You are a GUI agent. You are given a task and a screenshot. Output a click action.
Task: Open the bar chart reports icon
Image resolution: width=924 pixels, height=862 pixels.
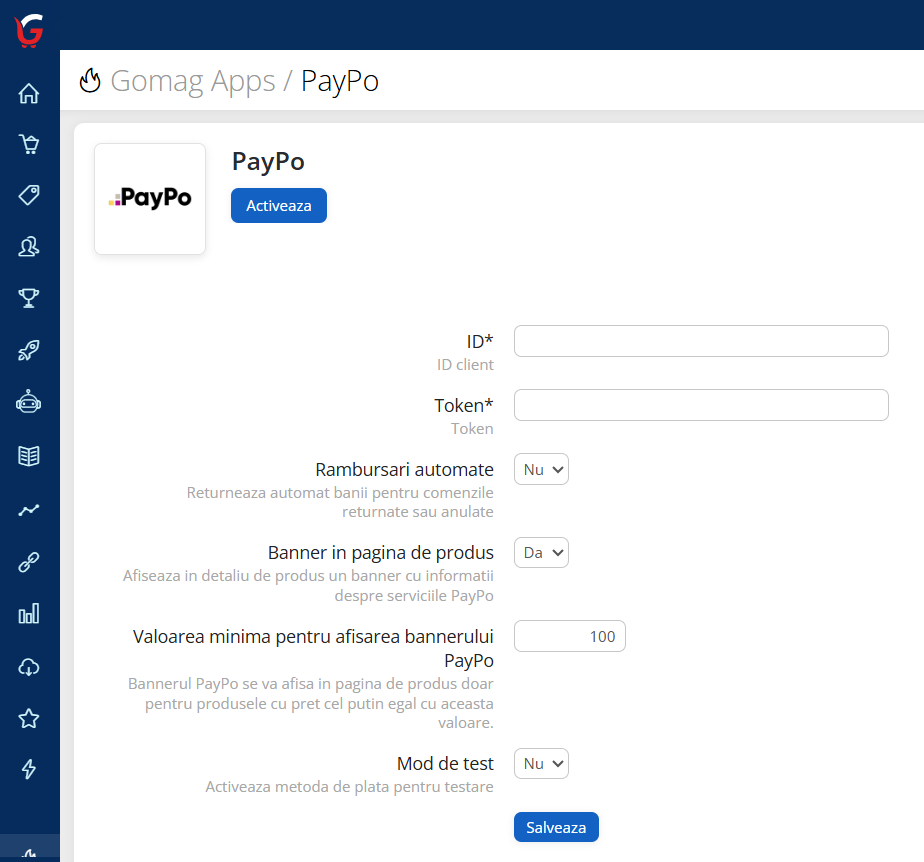point(29,613)
